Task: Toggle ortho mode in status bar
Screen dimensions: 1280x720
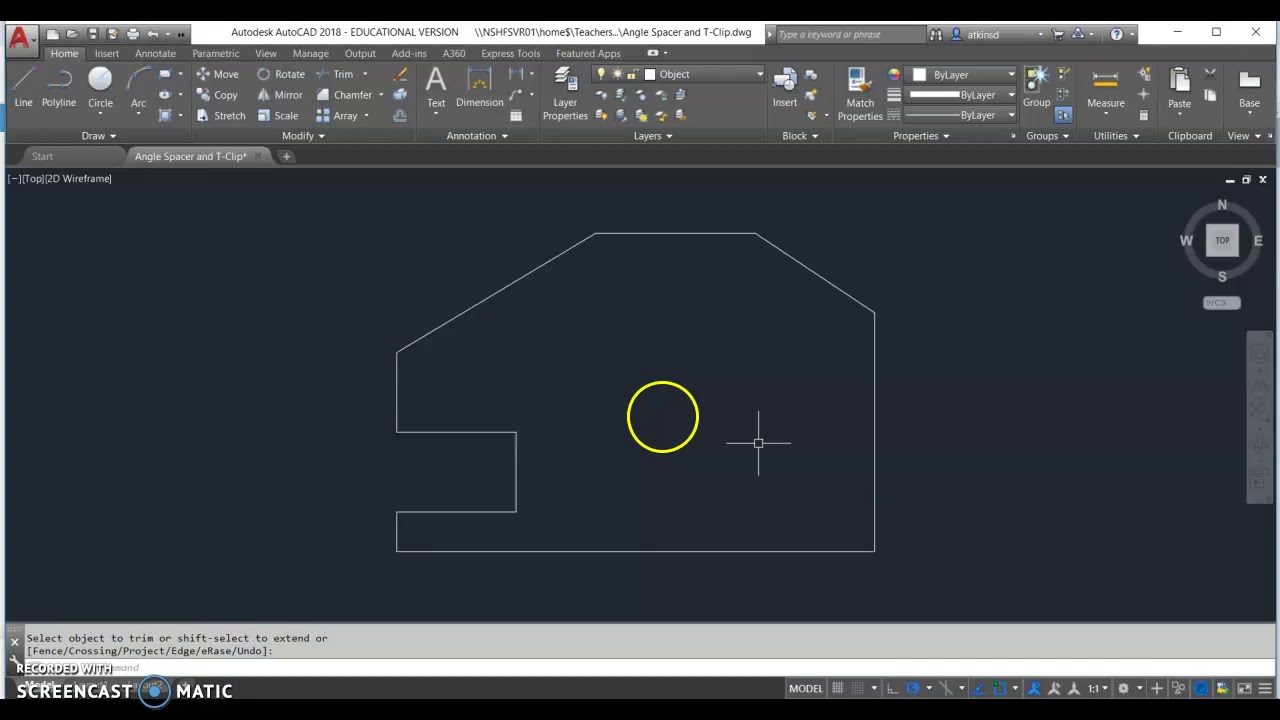Action: pyautogui.click(x=891, y=688)
